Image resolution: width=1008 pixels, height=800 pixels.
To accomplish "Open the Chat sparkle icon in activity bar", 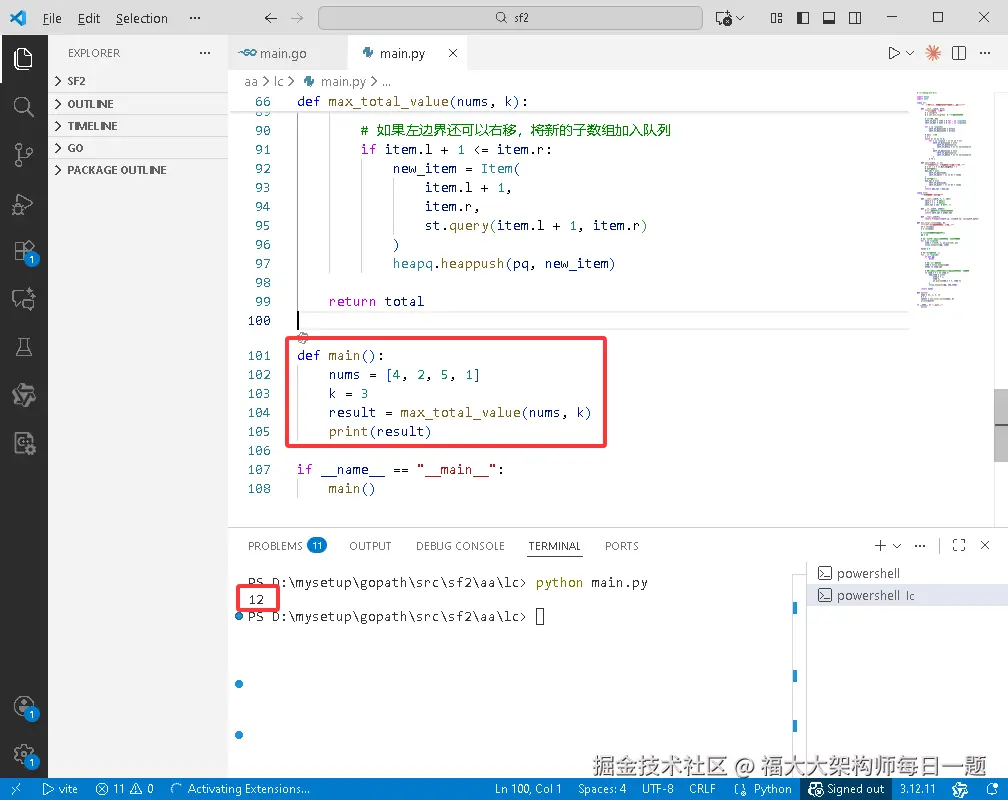I will coord(24,299).
